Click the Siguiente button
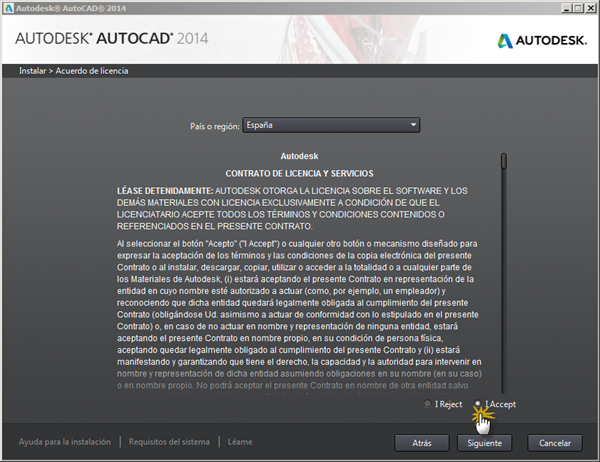The image size is (600, 462). [x=484, y=443]
